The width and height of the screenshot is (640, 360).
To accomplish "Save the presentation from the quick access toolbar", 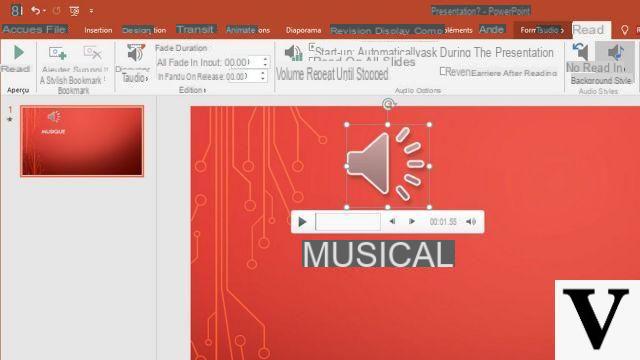I will (x=16, y=10).
